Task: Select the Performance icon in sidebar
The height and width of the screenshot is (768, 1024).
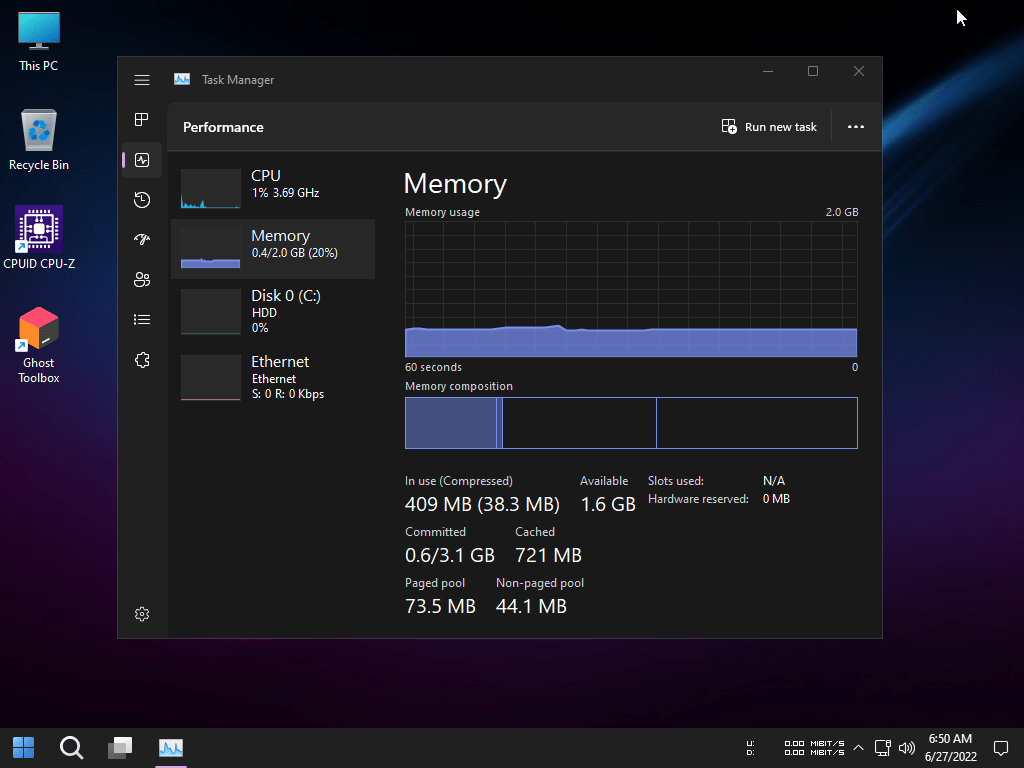Action: 142,160
